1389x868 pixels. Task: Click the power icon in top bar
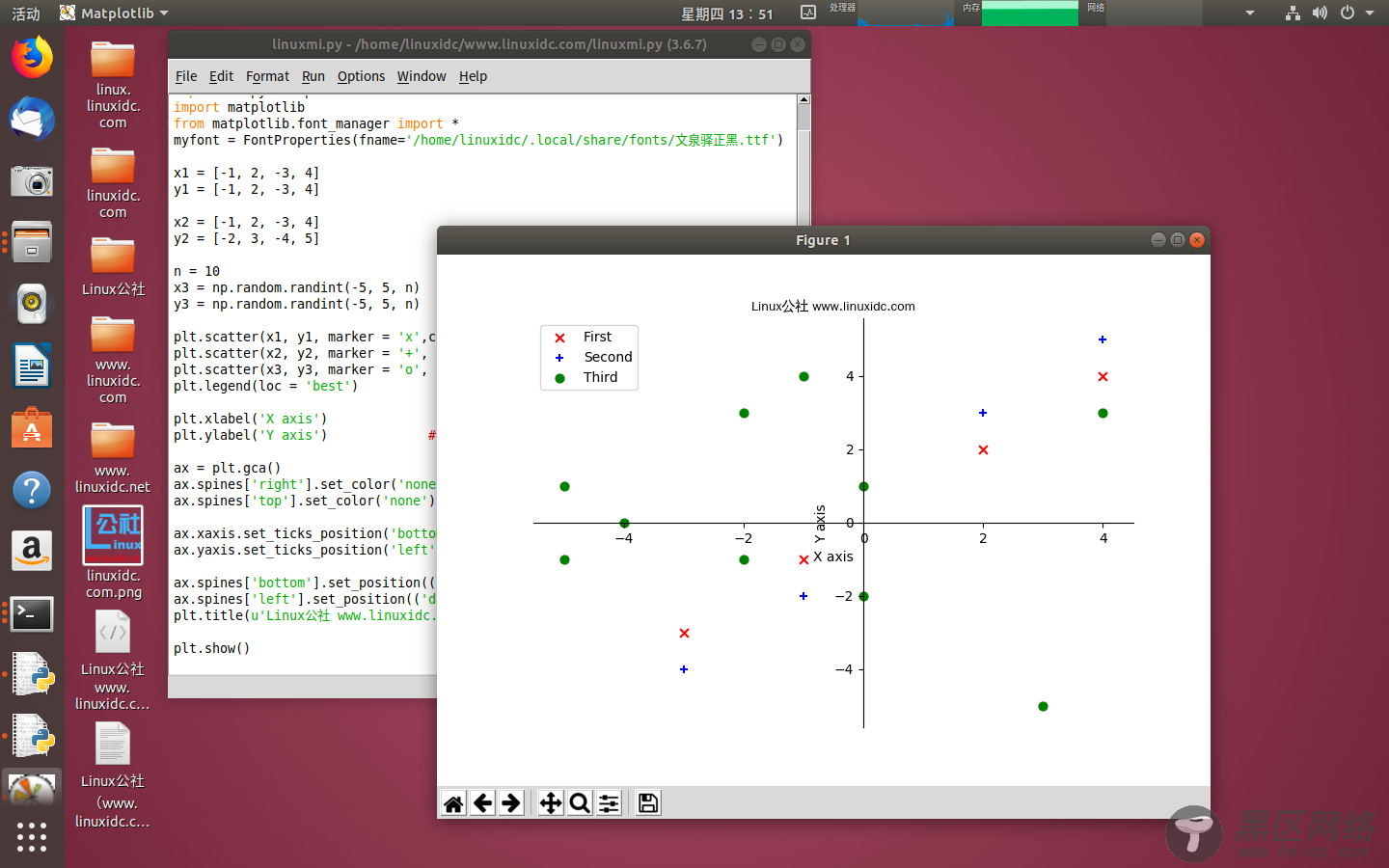[x=1348, y=13]
